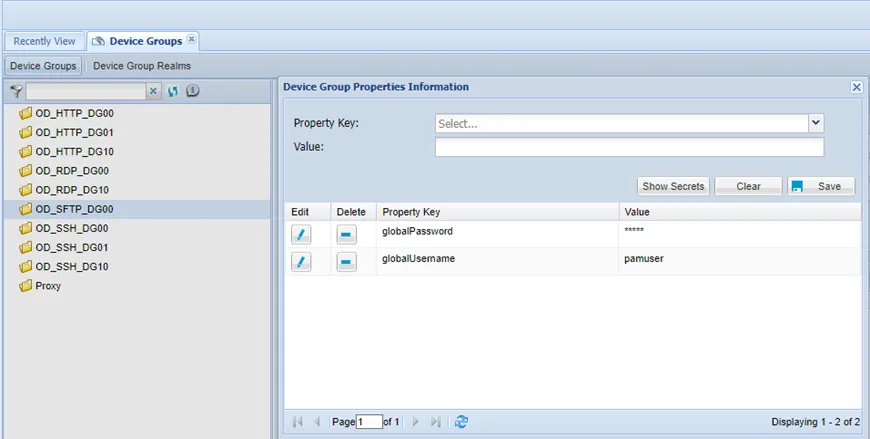Screen dimensions: 870x439
Task: Click the Edit column header
Action: click(x=308, y=212)
